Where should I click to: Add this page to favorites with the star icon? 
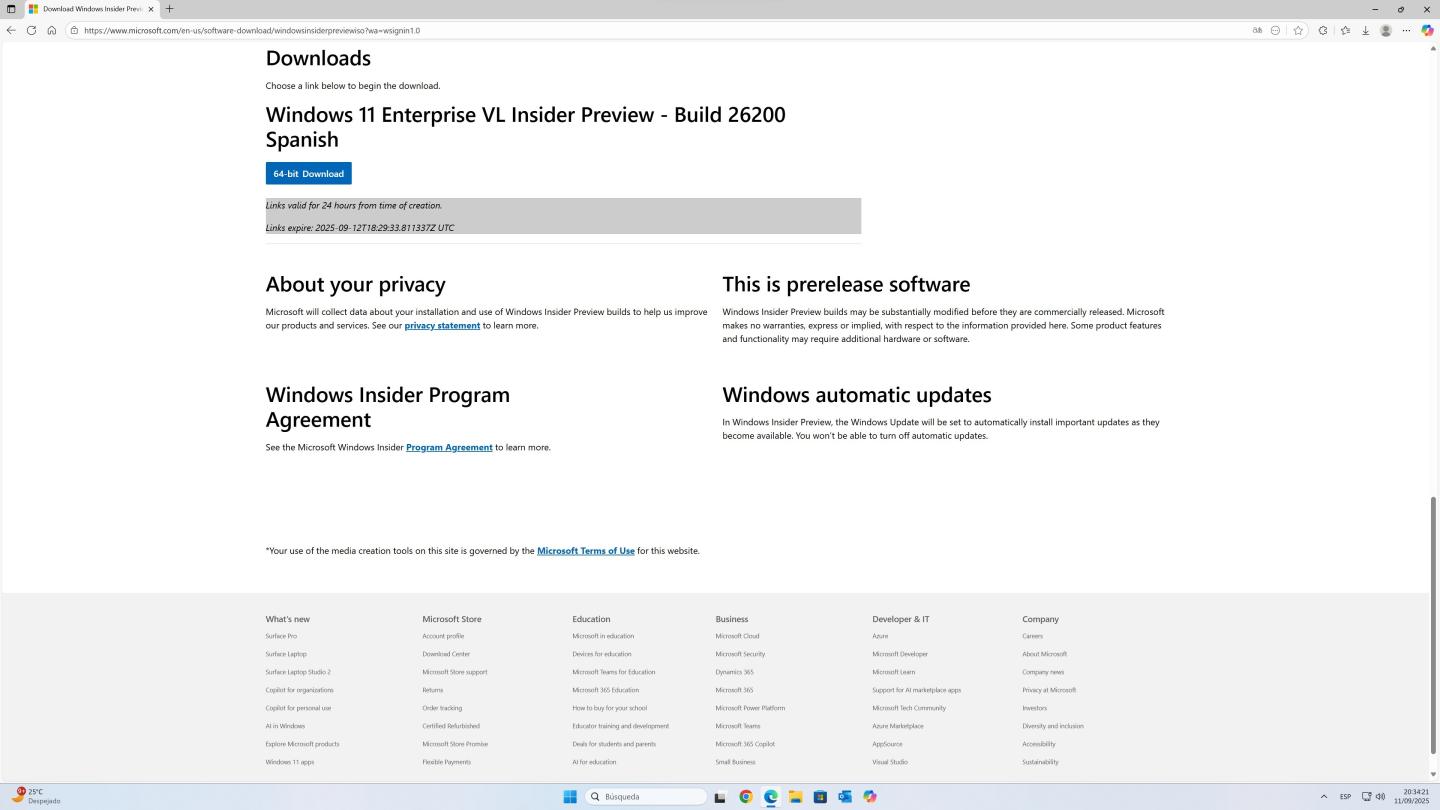pos(1298,30)
